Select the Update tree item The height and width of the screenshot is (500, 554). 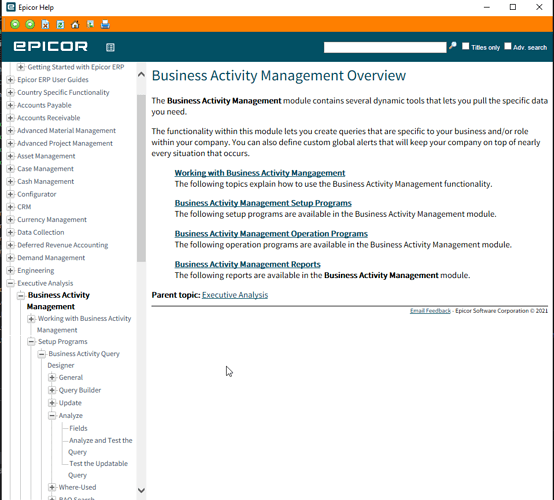pos(70,403)
